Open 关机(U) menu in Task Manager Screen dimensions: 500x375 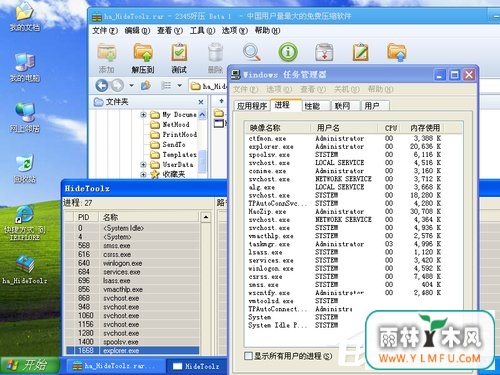point(347,89)
